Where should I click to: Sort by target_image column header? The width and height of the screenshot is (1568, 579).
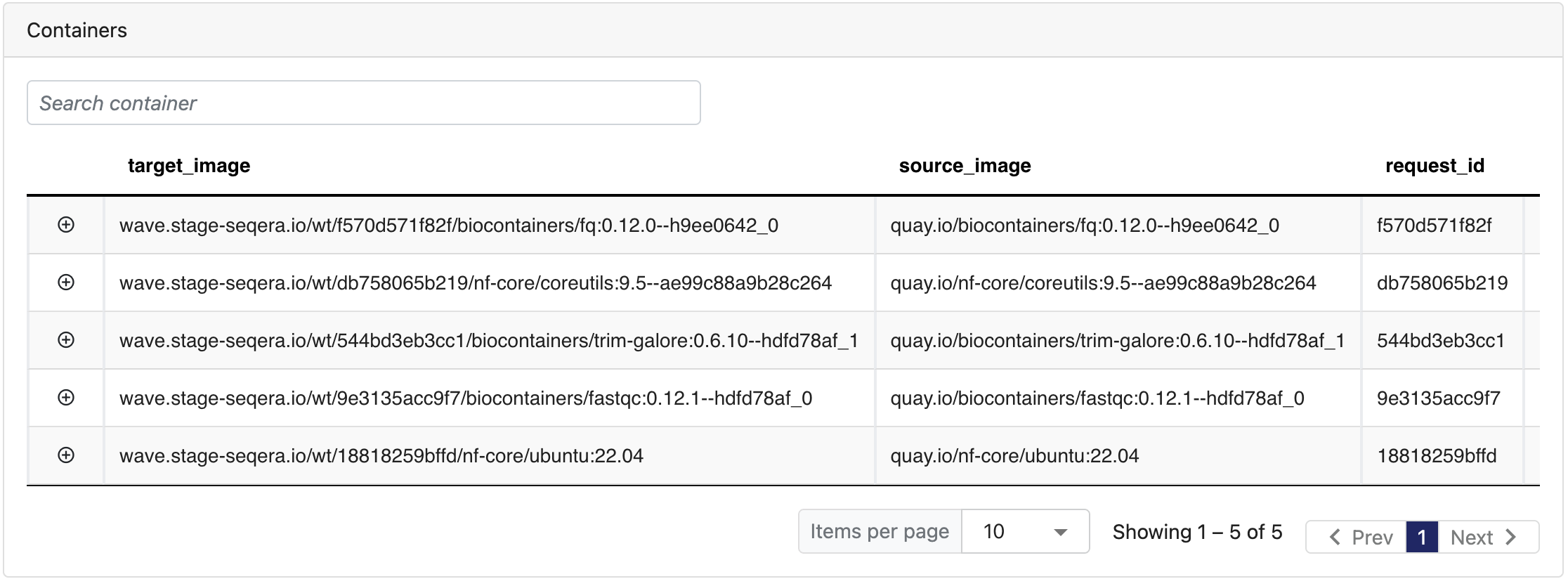pos(189,166)
